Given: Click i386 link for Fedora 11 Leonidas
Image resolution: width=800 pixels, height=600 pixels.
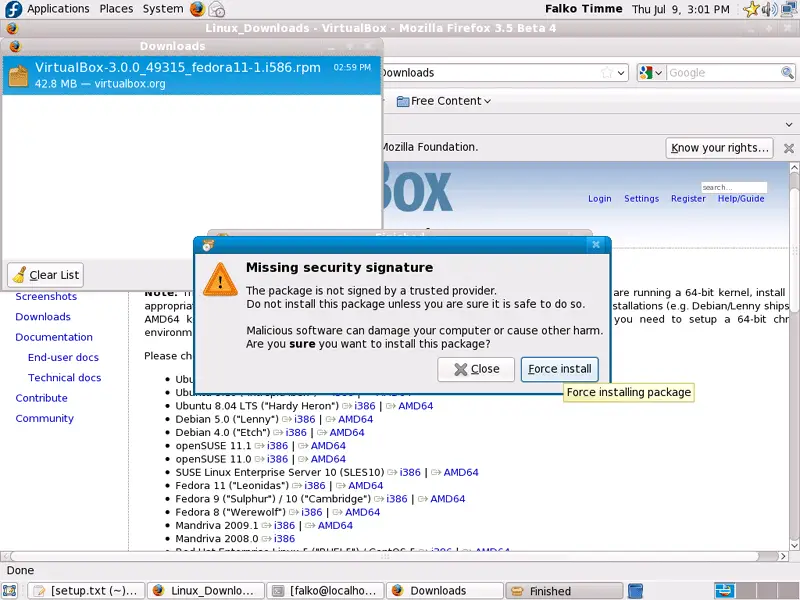Looking at the screenshot, I should (315, 486).
